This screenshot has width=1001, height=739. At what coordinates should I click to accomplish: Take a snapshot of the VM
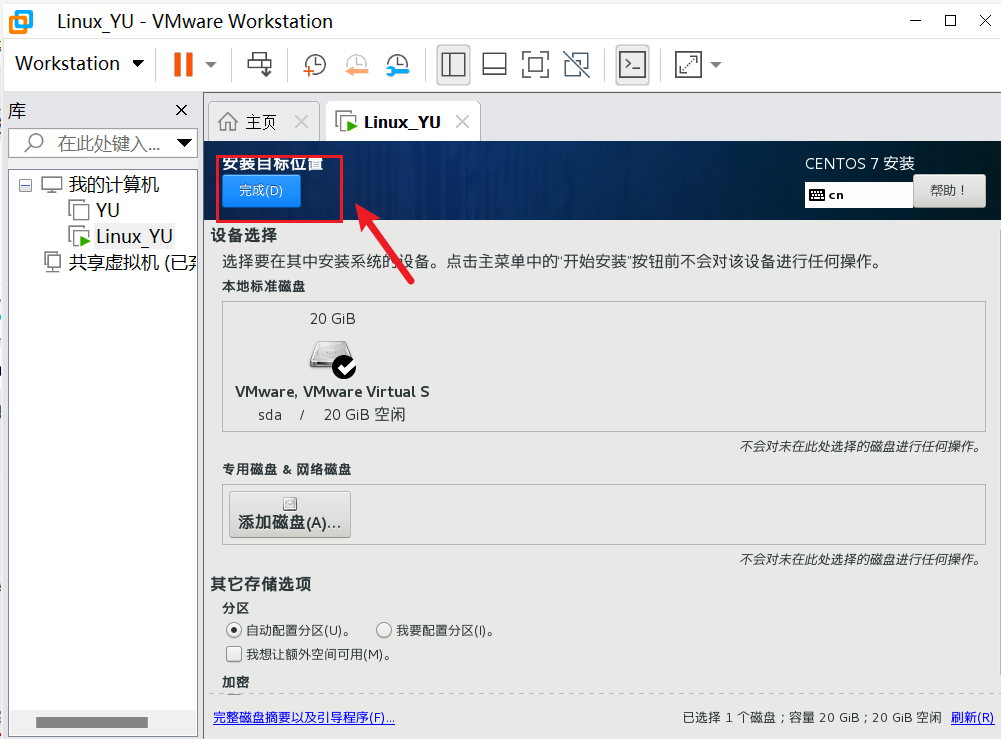click(314, 64)
